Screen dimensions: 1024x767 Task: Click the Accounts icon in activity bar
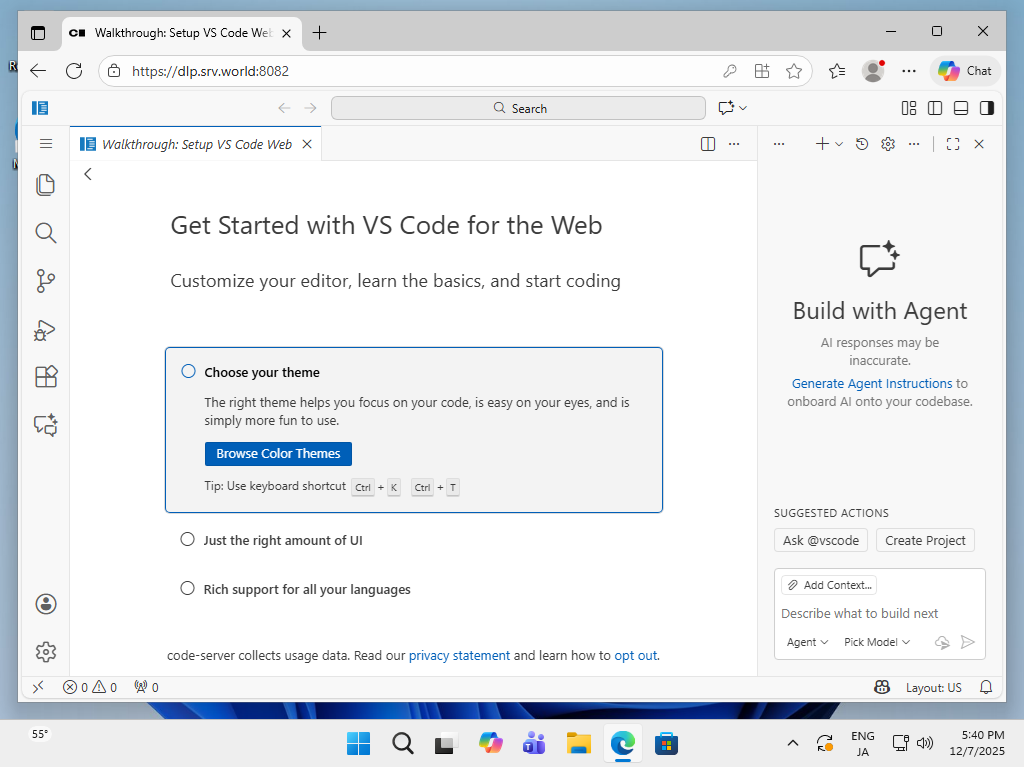(45, 604)
